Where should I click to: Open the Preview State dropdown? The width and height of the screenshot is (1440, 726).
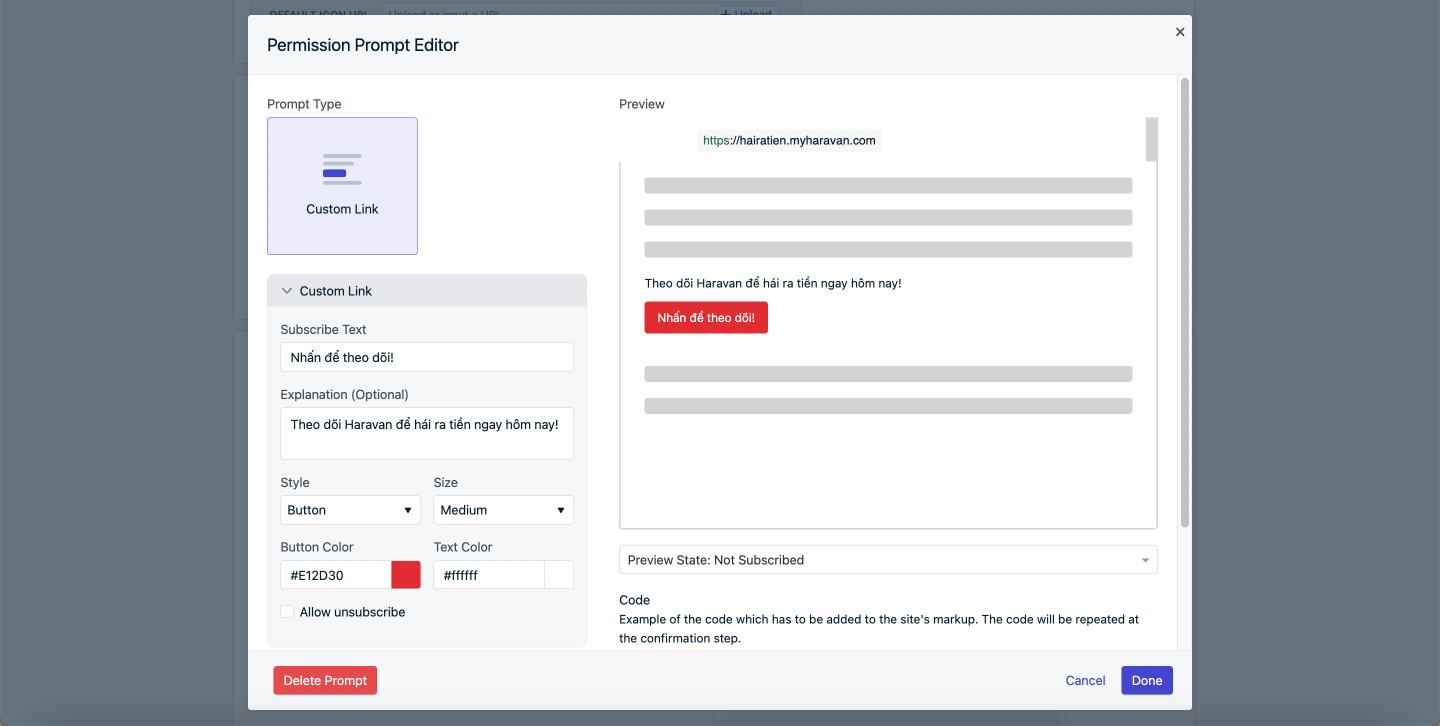point(888,560)
